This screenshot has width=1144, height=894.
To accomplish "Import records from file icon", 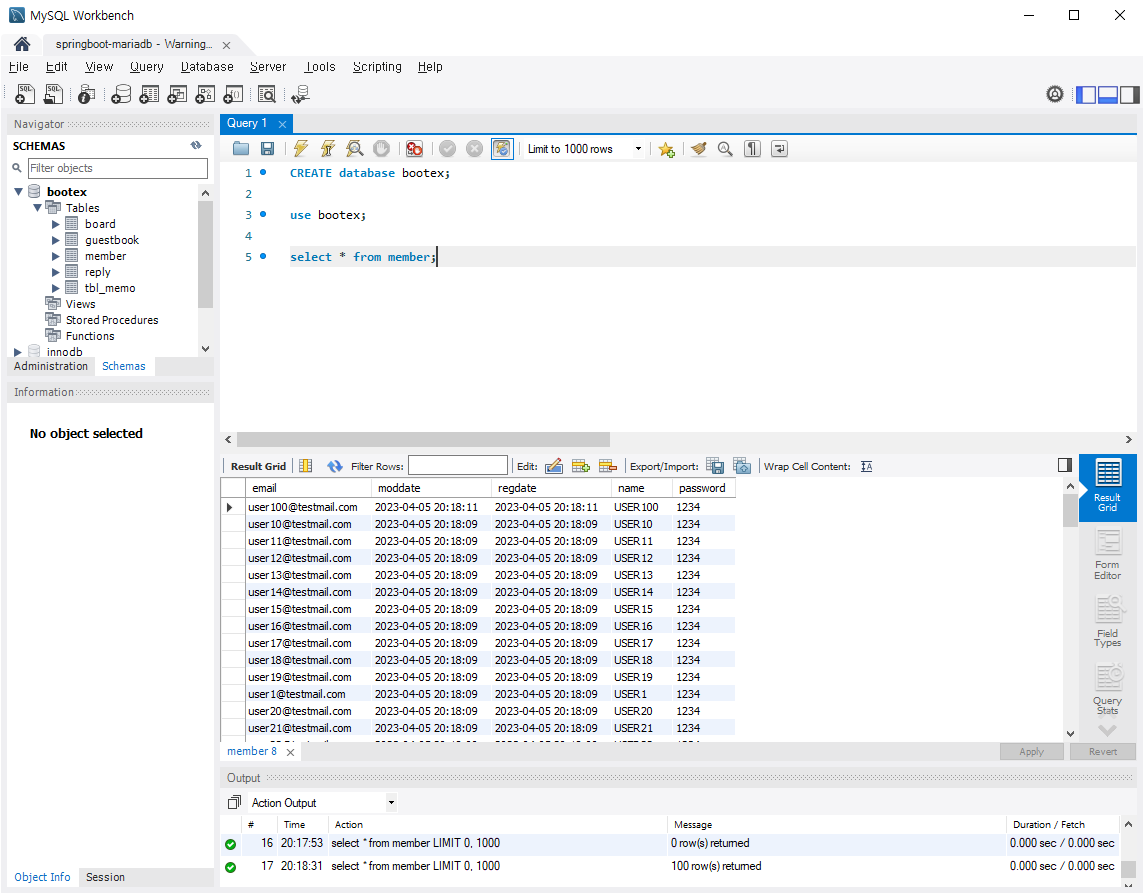I will [x=742, y=466].
